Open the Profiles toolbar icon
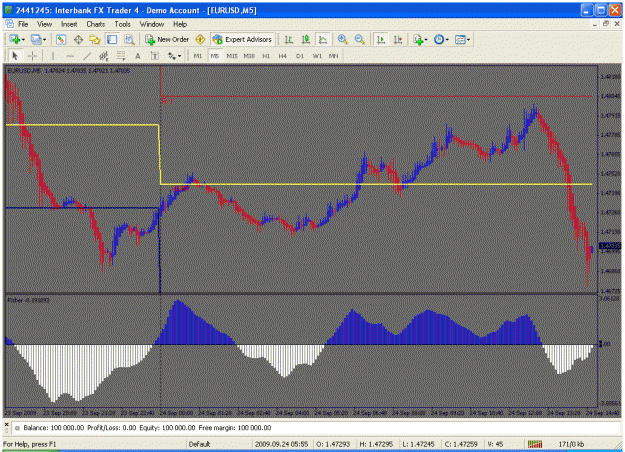The width and height of the screenshot is (625, 452). 36,39
